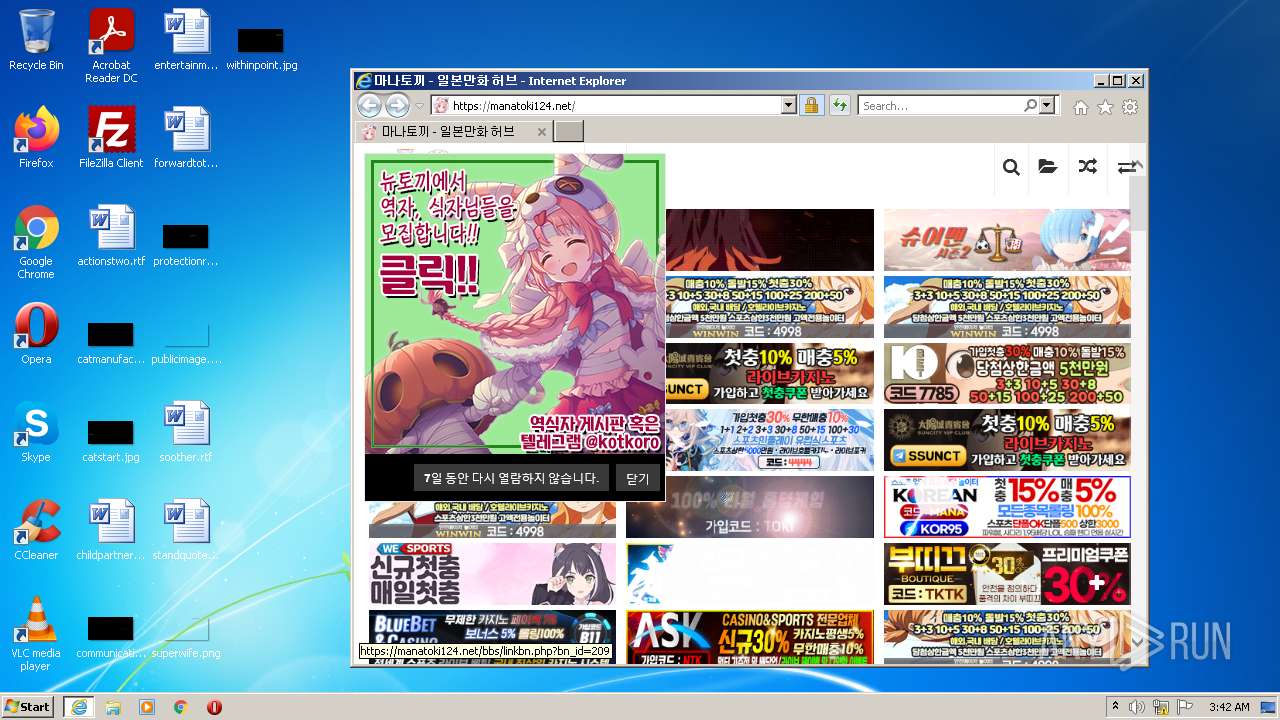
Task: Open the 슈어맨 banner ad
Action: click(x=1007, y=240)
